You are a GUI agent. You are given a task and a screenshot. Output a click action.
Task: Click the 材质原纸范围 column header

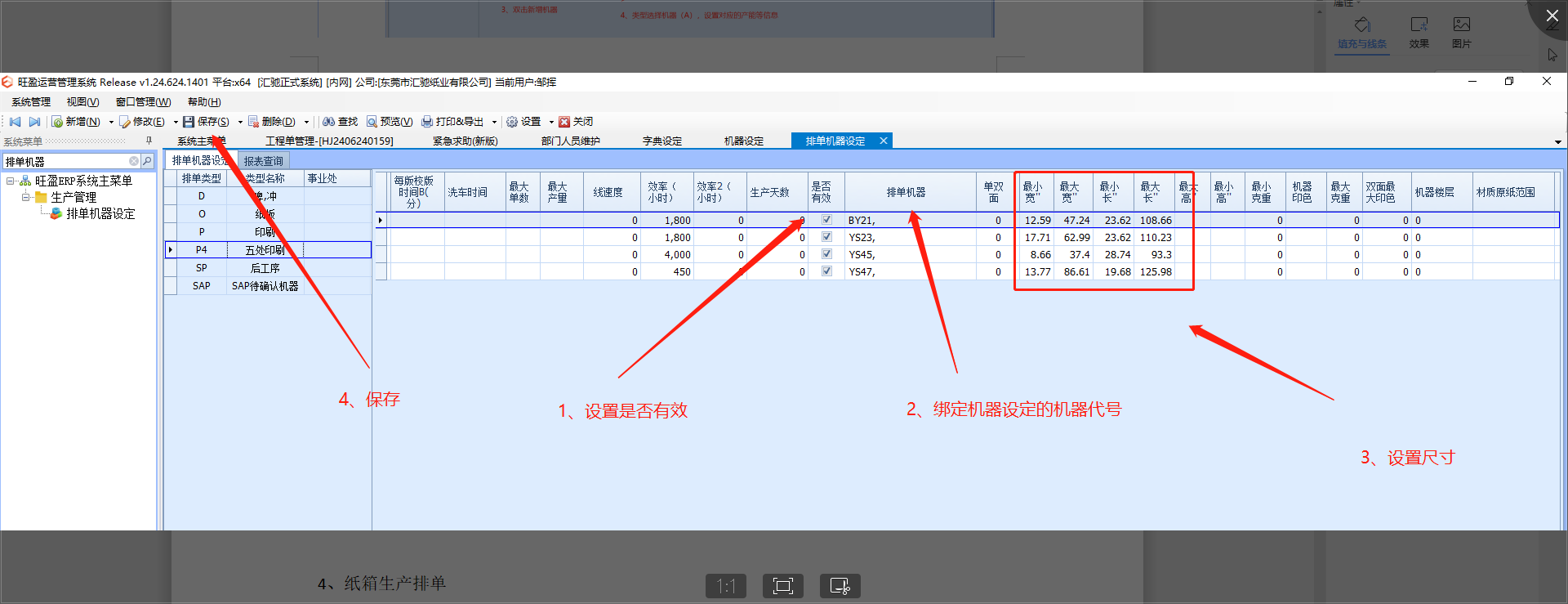pyautogui.click(x=1513, y=192)
